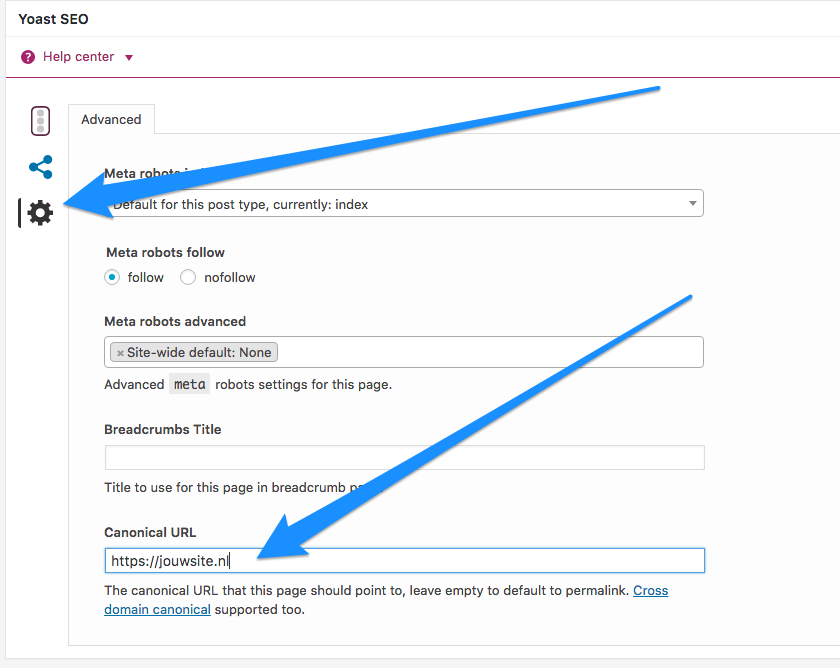This screenshot has width=840, height=668.
Task: Click the Help center question mark icon
Action: click(x=28, y=57)
